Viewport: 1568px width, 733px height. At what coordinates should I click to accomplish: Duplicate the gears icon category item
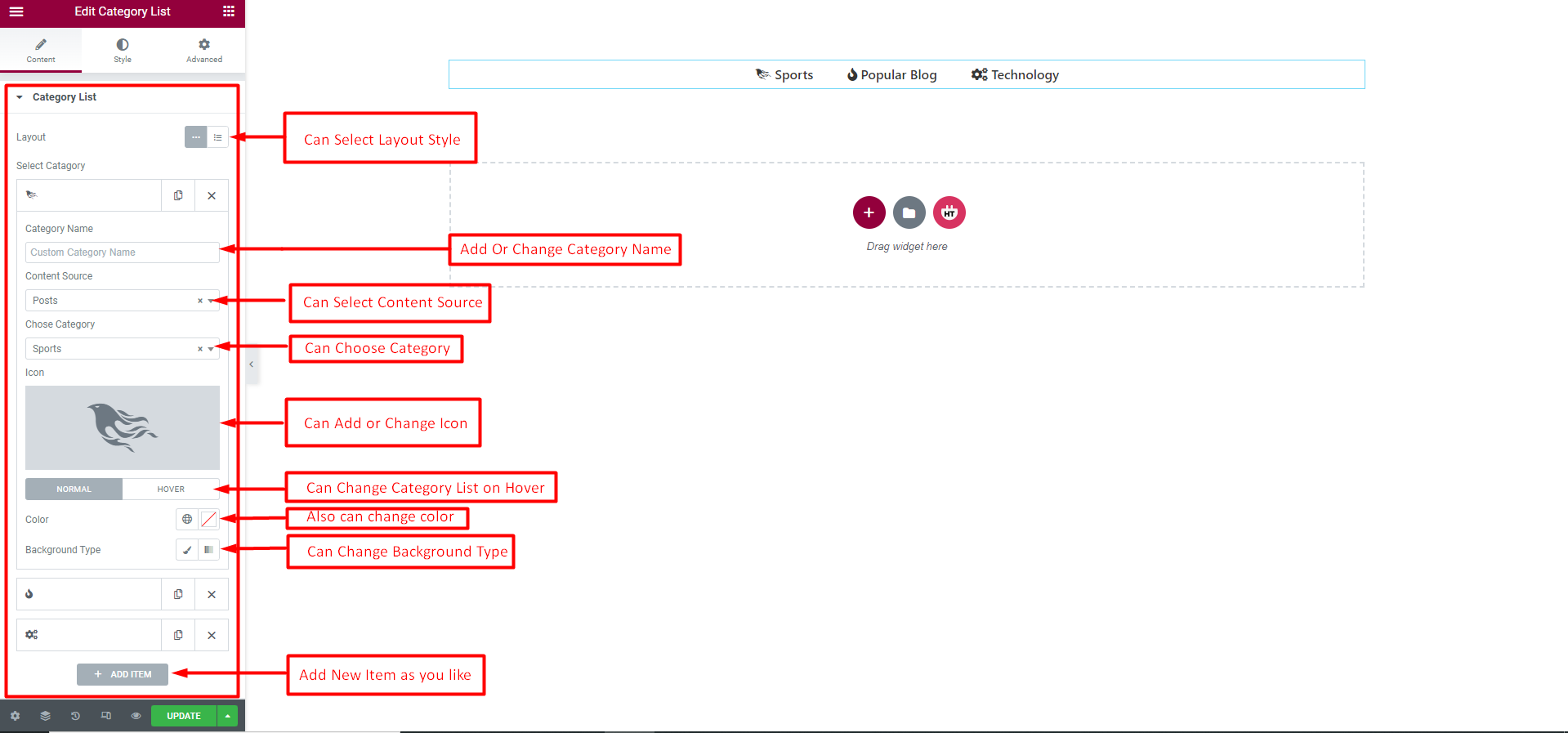point(178,635)
